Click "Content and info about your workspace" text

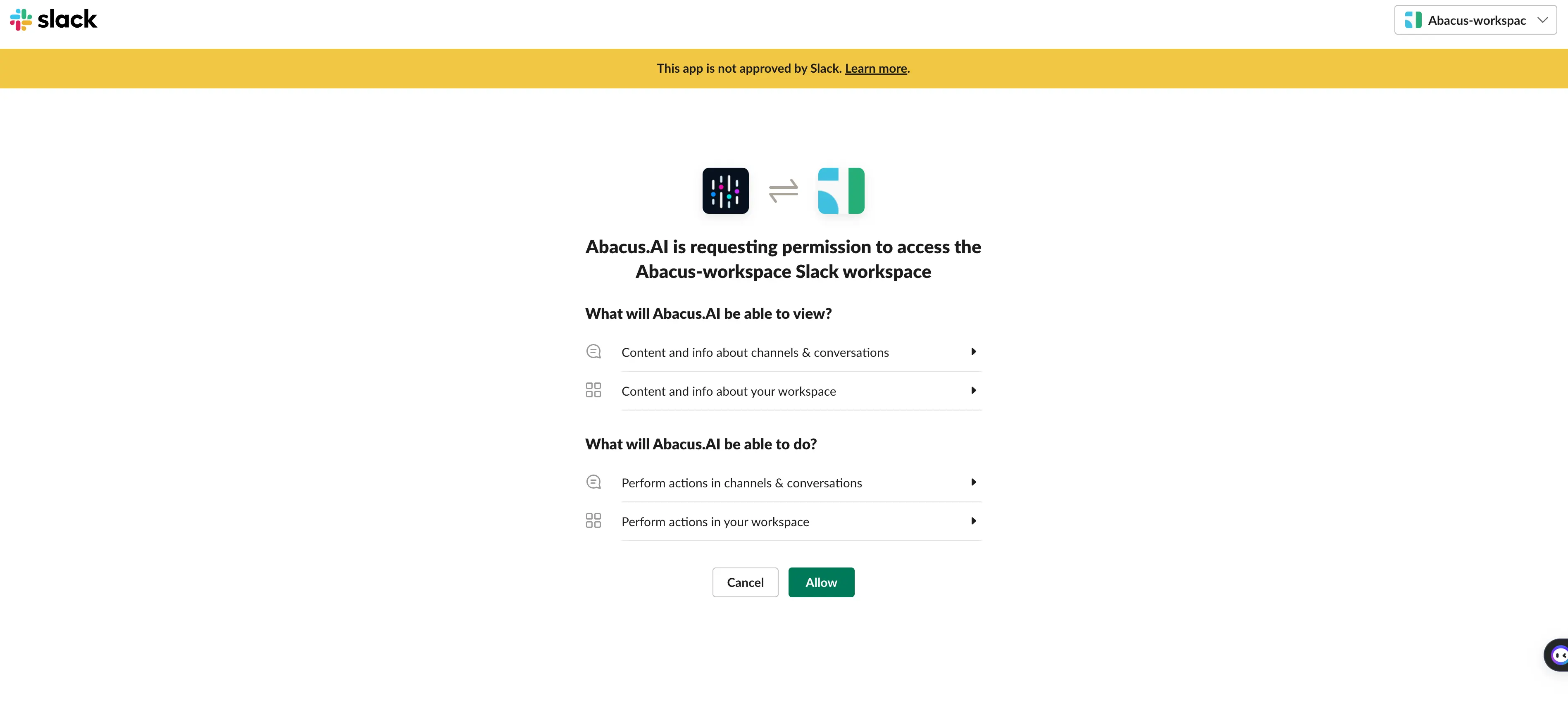tap(728, 392)
